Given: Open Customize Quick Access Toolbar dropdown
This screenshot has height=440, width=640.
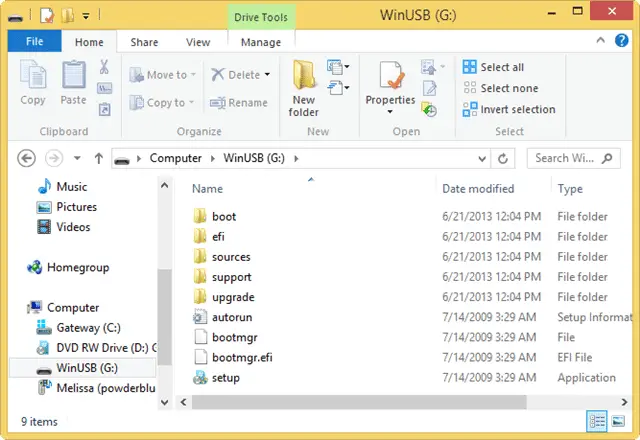Looking at the screenshot, I should 86,16.
